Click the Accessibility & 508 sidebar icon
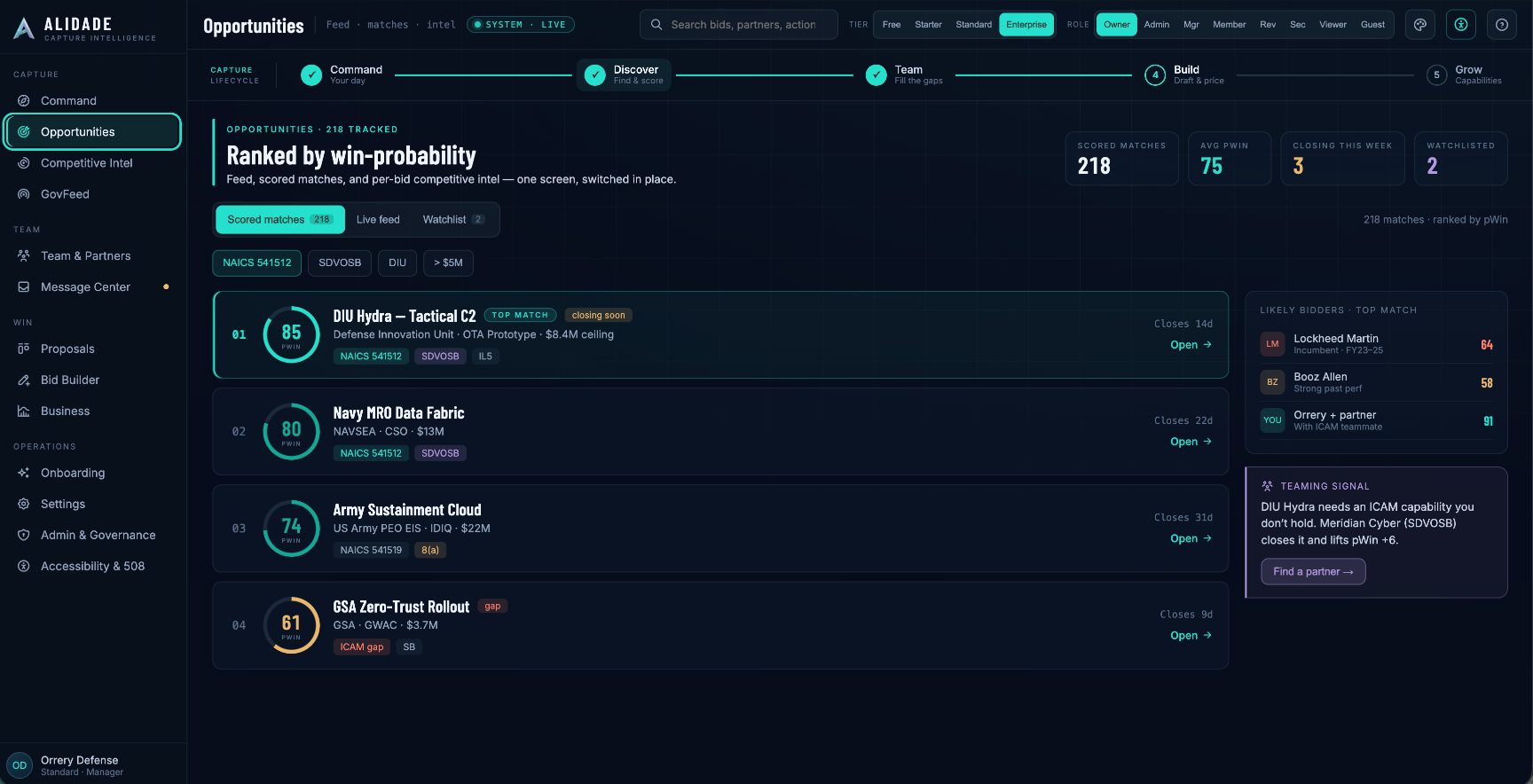 click(x=24, y=567)
